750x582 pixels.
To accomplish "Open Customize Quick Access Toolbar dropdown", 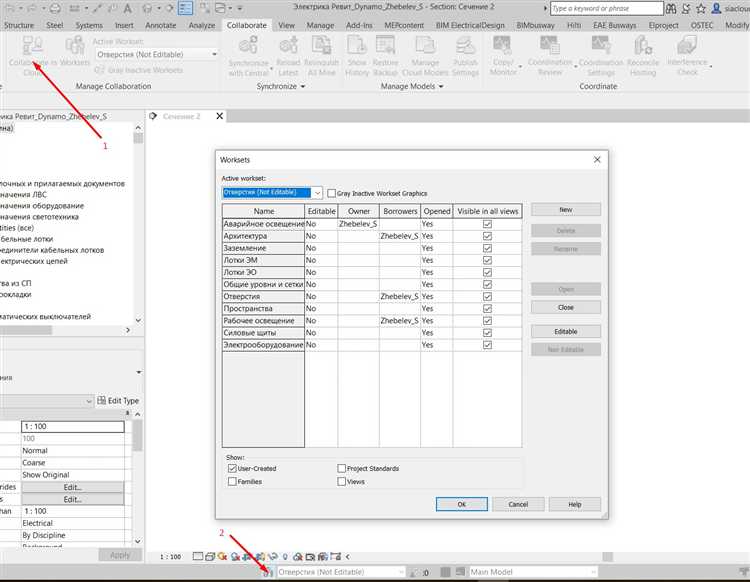I will (239, 8).
